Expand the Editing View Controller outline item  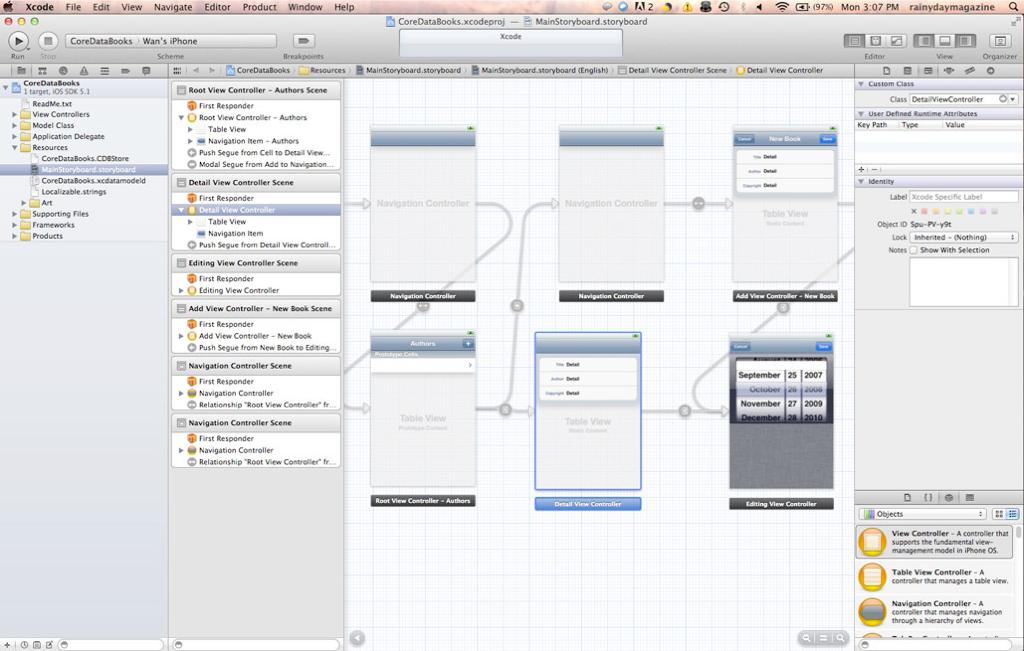coord(181,291)
